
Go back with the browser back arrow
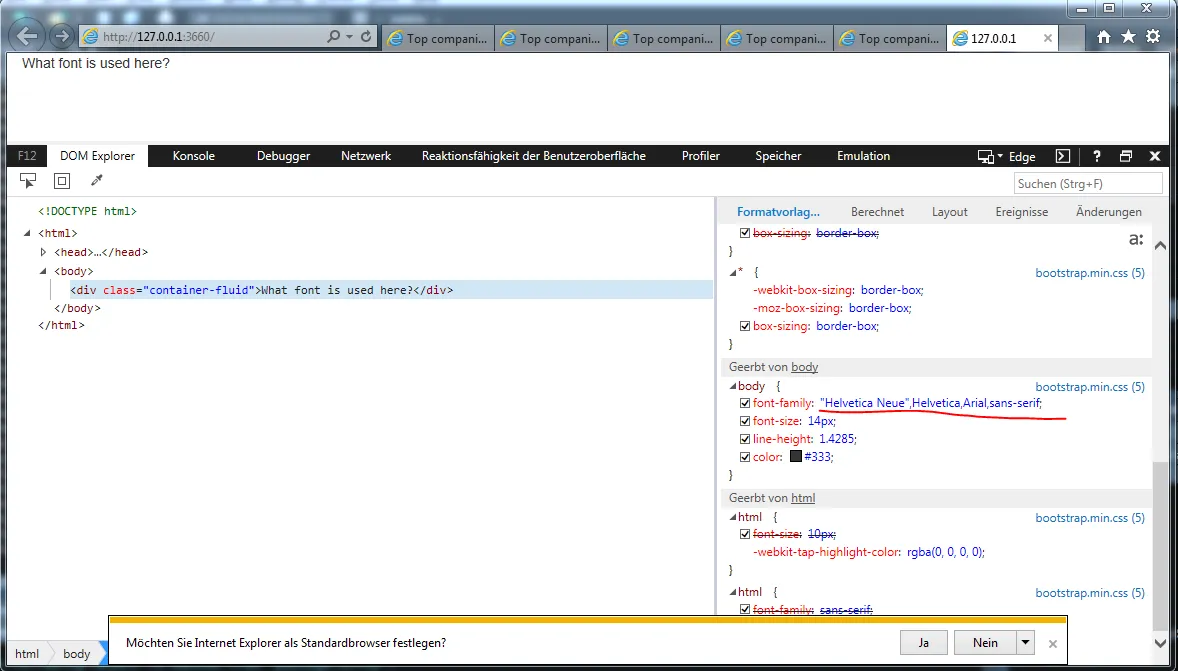pos(26,35)
